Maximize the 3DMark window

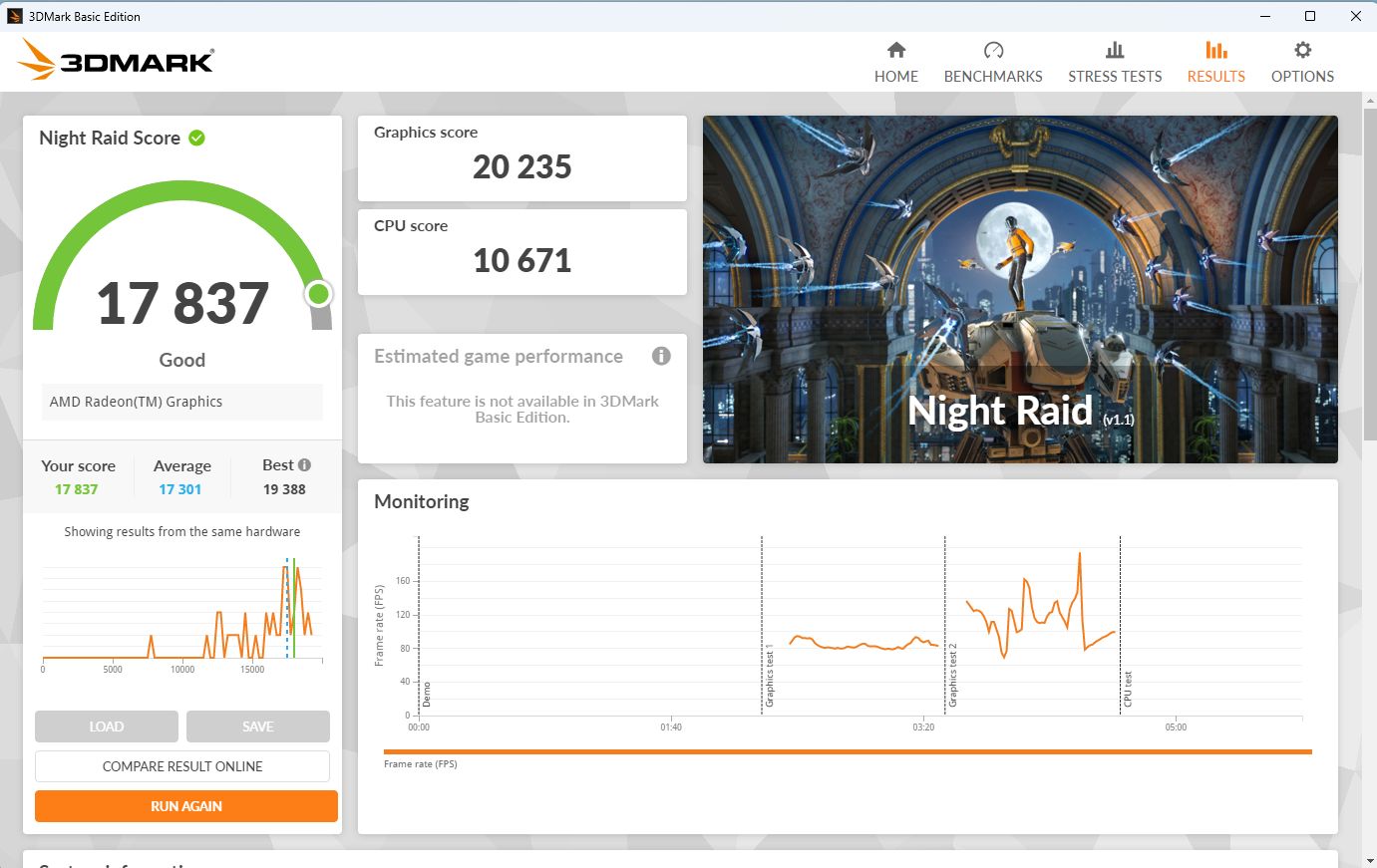point(1310,16)
